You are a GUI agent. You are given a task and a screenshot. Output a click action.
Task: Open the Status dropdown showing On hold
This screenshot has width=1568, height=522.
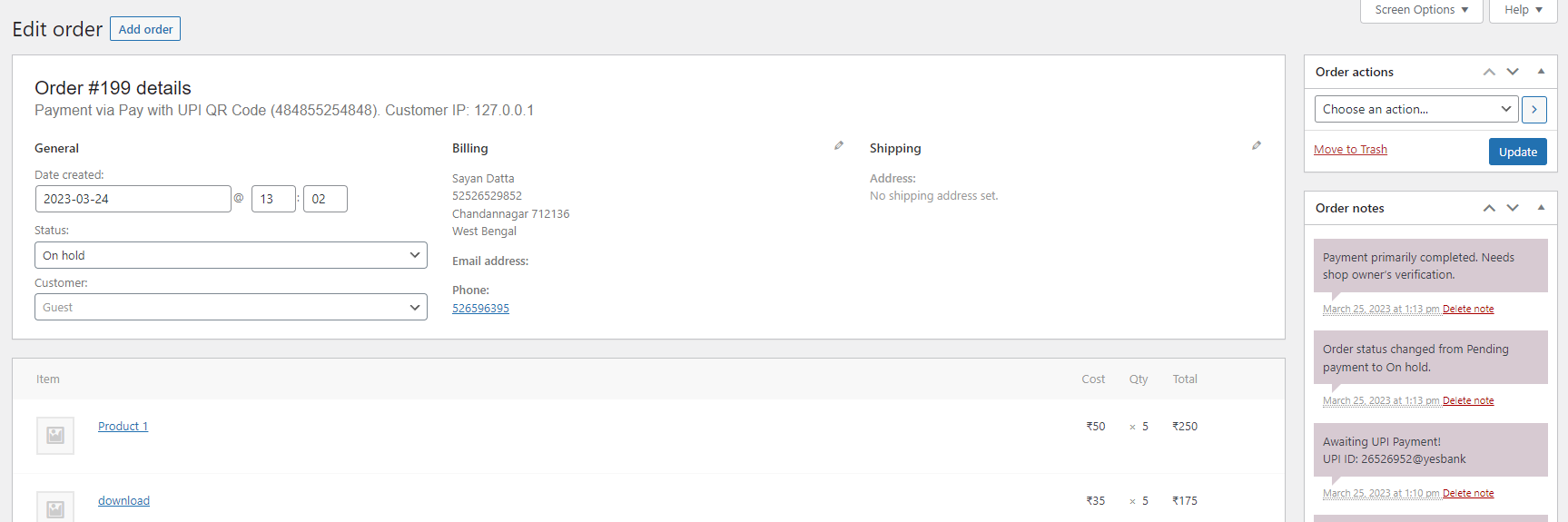click(x=231, y=255)
